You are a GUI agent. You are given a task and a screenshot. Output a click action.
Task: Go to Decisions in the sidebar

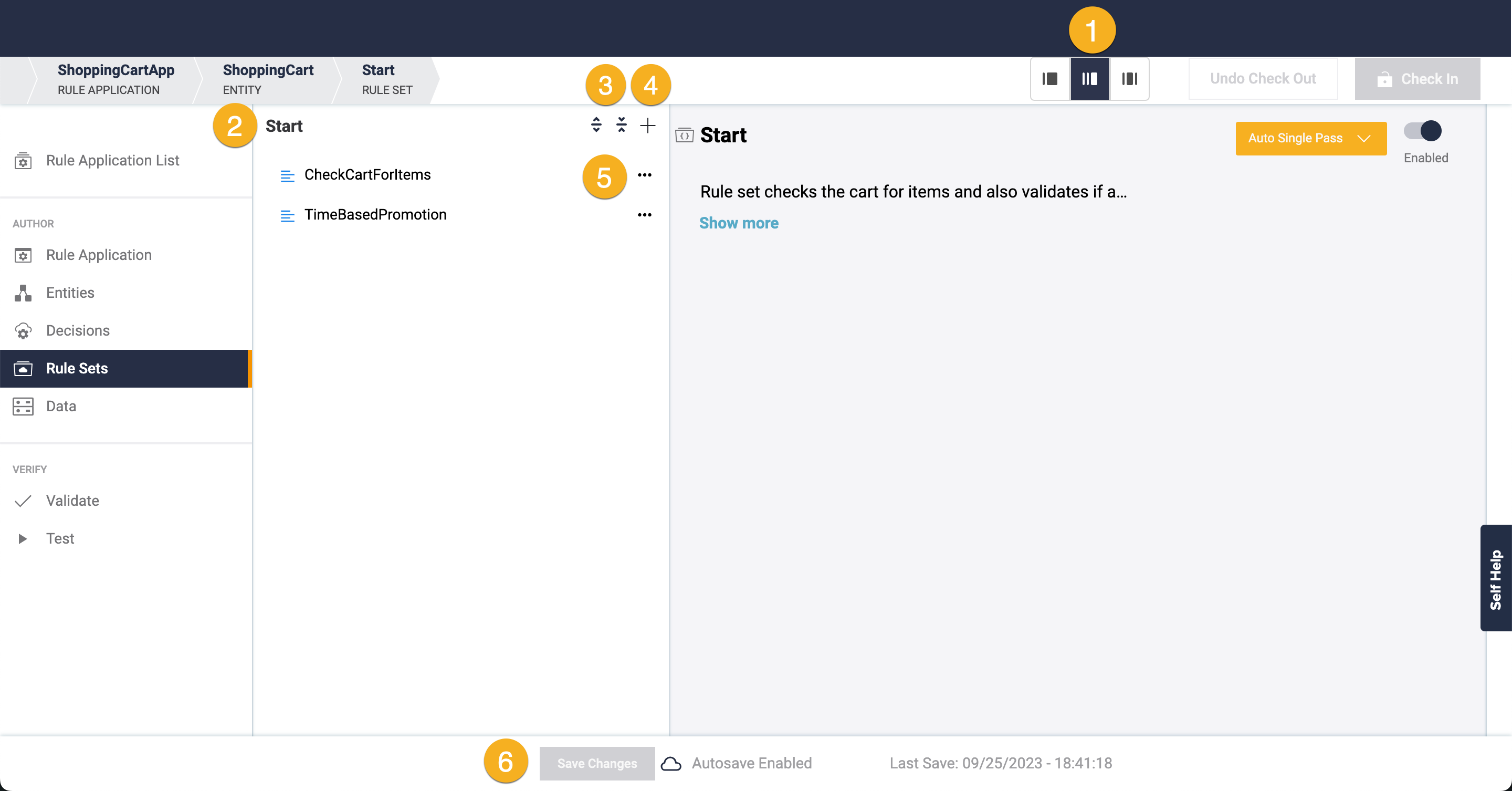point(78,330)
